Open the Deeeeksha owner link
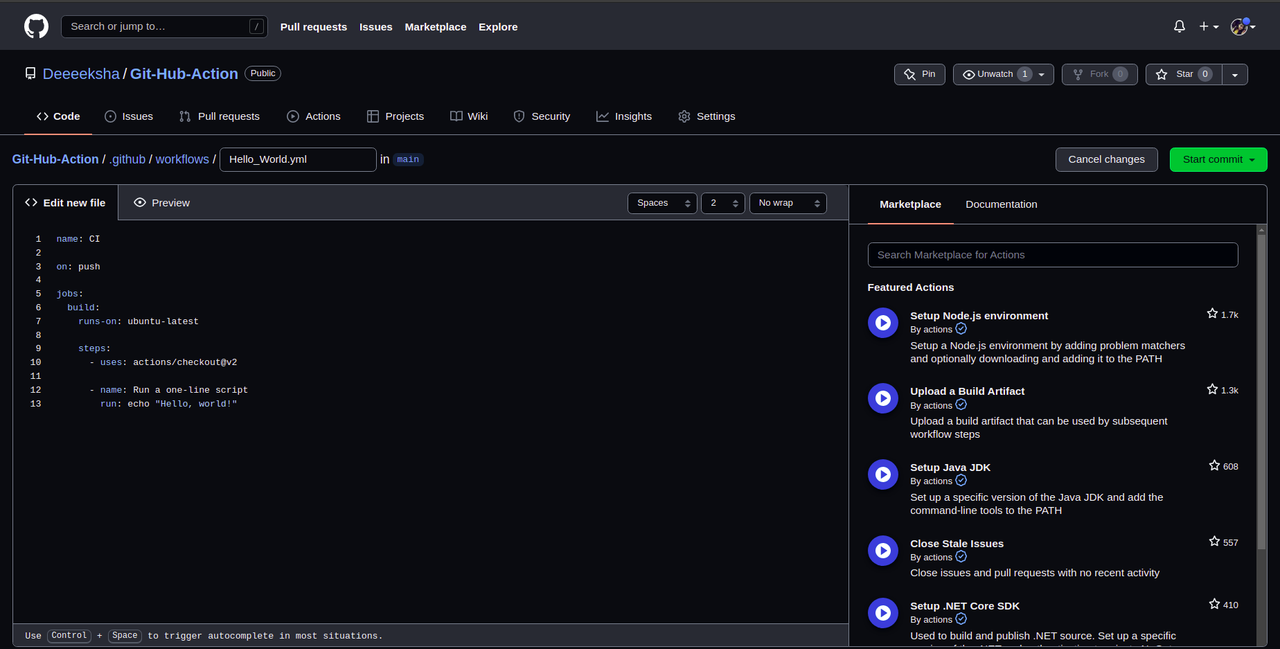Screen dimensions: 1280x649 (x=81, y=74)
